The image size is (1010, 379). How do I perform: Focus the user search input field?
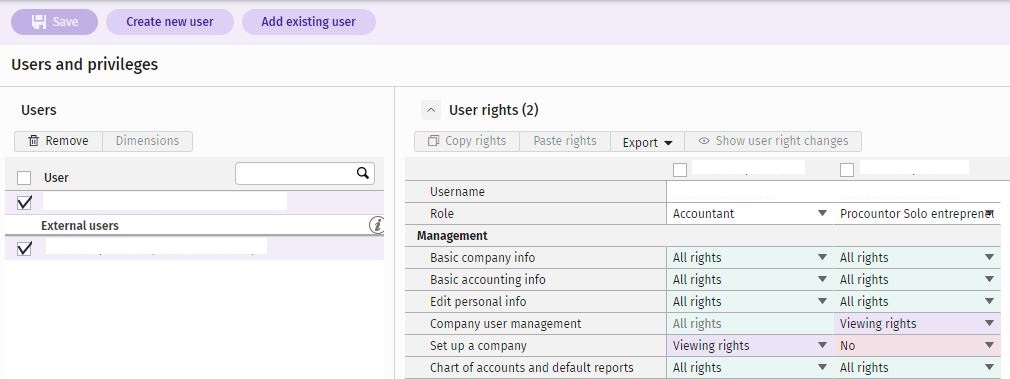(x=305, y=173)
